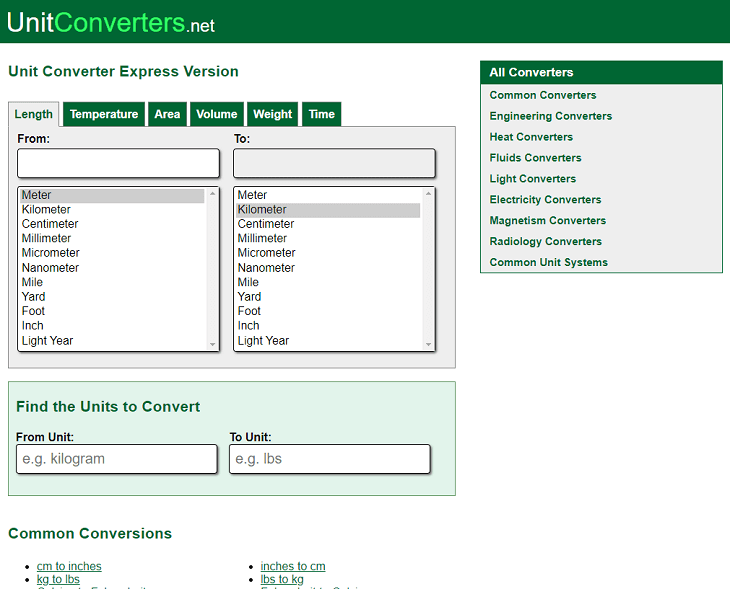Image resolution: width=730 pixels, height=589 pixels.
Task: Choose Mile in the To list
Action: pos(328,282)
